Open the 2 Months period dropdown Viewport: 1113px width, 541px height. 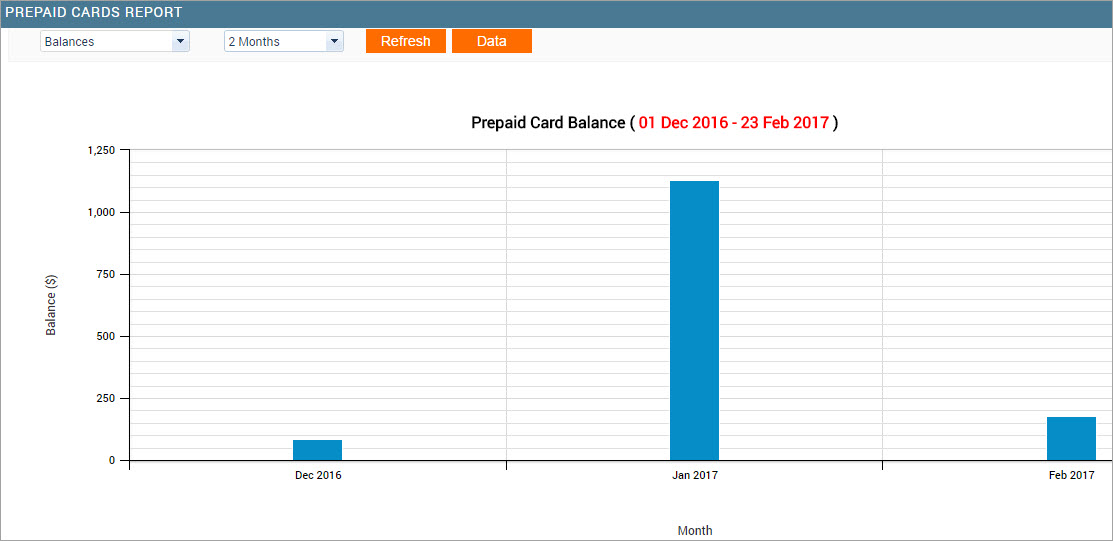(x=284, y=41)
